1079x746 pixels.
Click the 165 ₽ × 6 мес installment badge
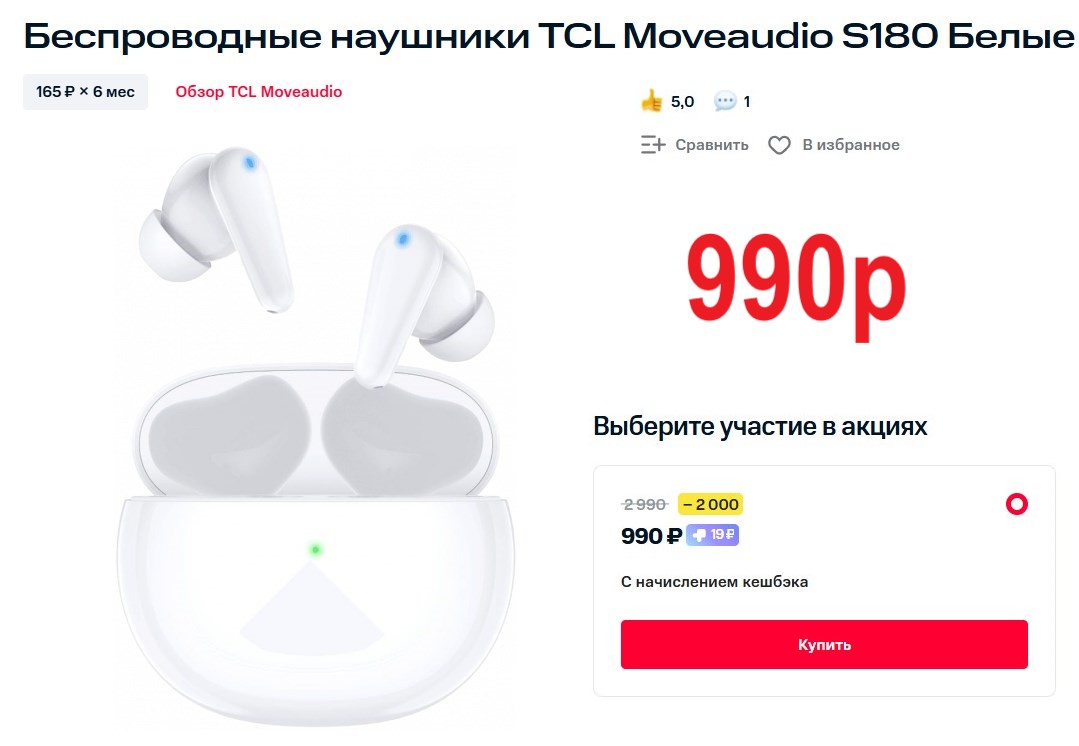85,92
